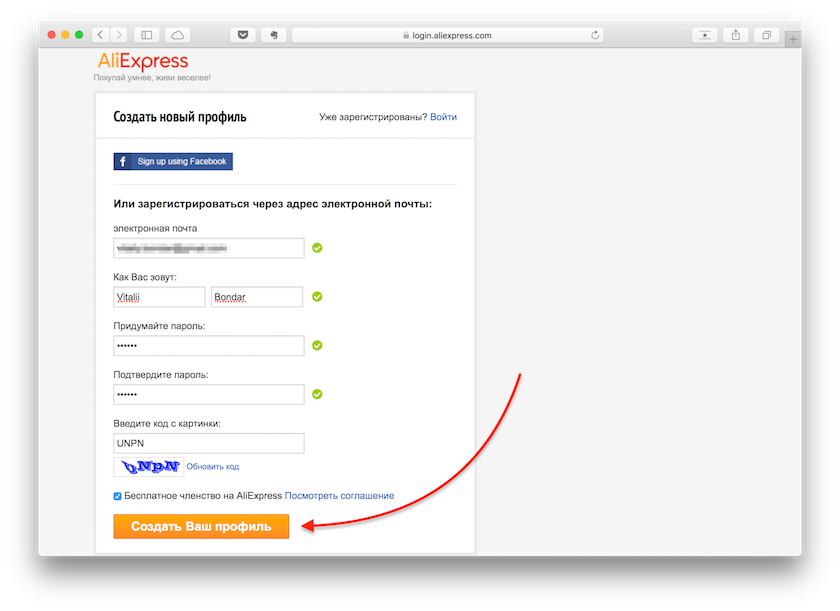The image size is (840, 611).
Task: Click the Войти link
Action: click(443, 117)
